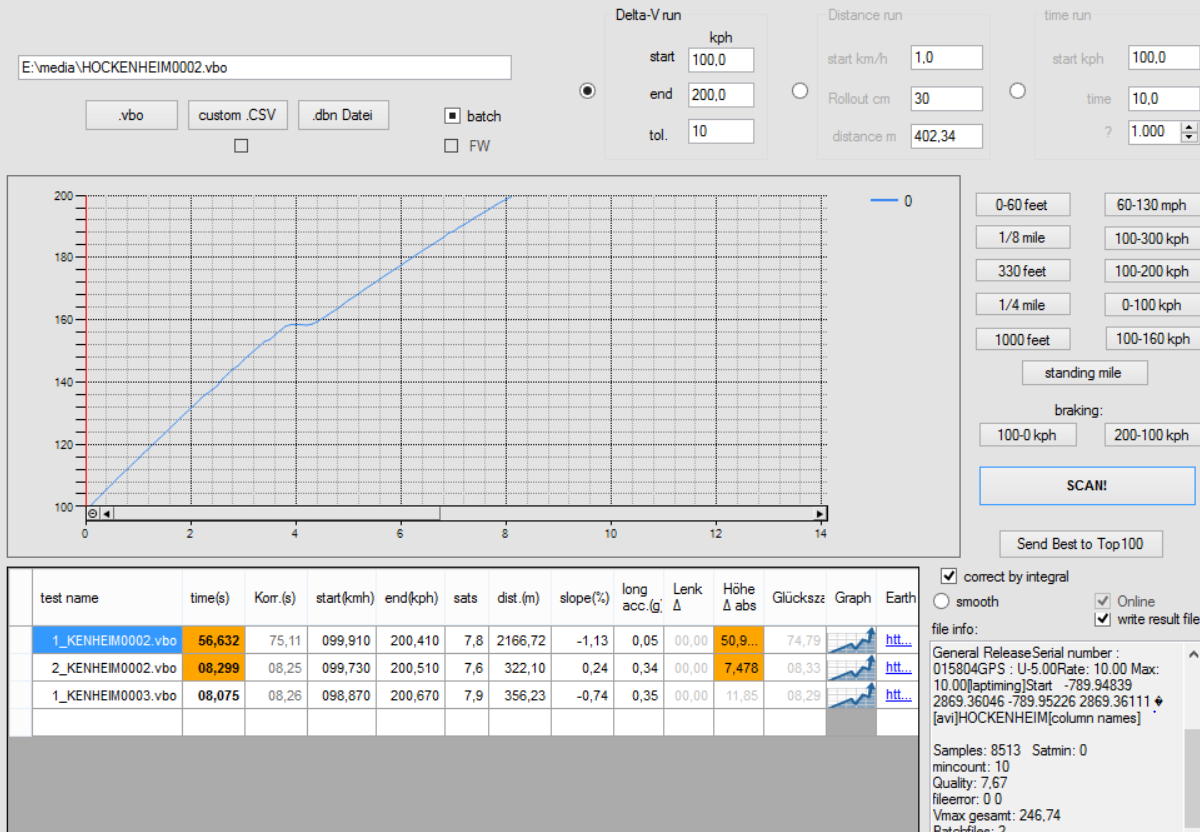Choose the time run radio button
Viewport: 1200px width, 832px height.
(x=1017, y=91)
